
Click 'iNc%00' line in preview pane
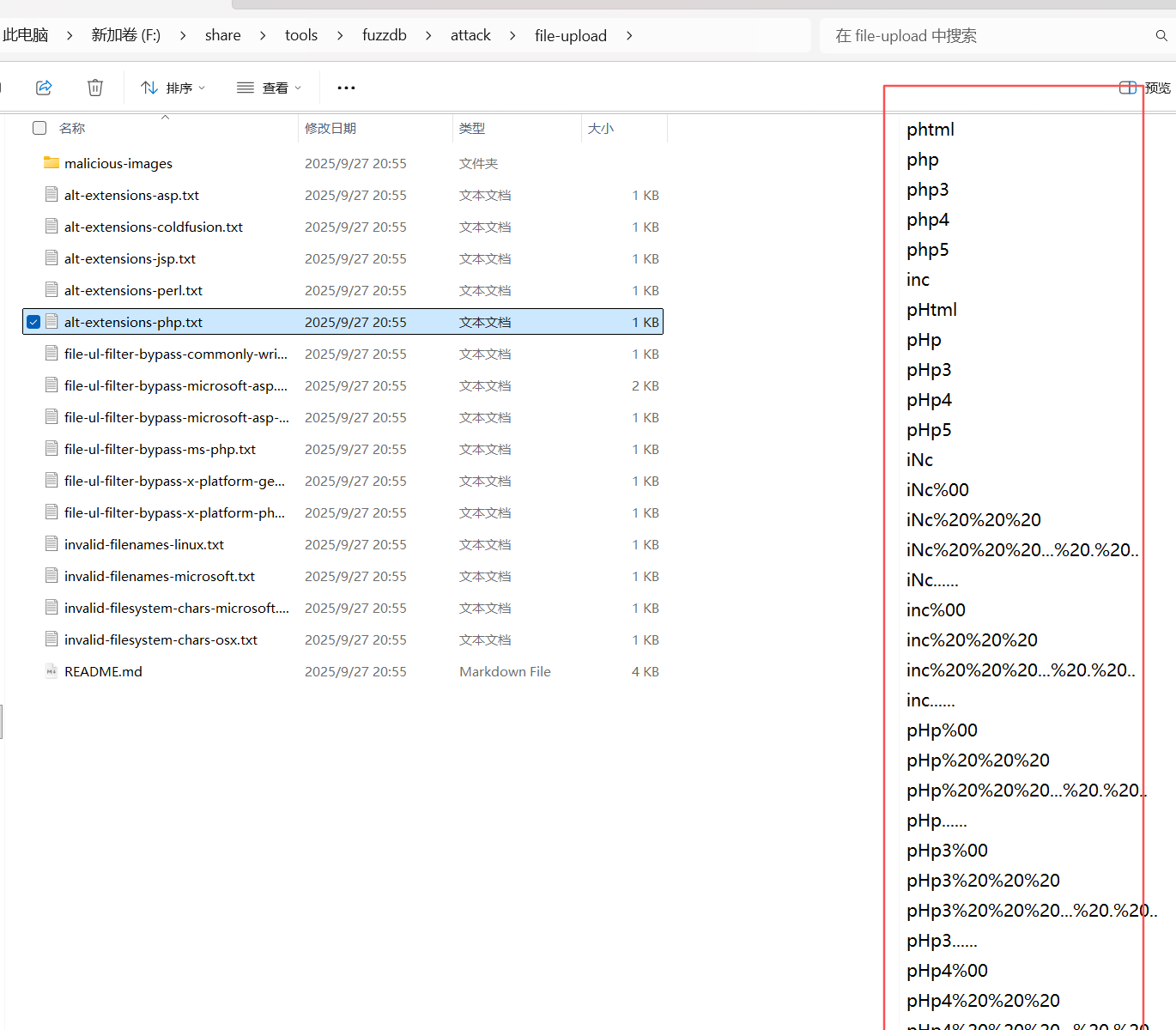[937, 490]
